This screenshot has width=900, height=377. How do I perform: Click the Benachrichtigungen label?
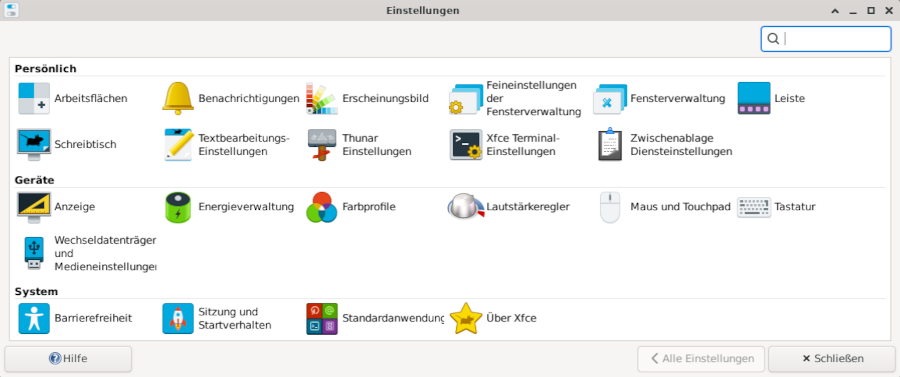click(x=249, y=99)
